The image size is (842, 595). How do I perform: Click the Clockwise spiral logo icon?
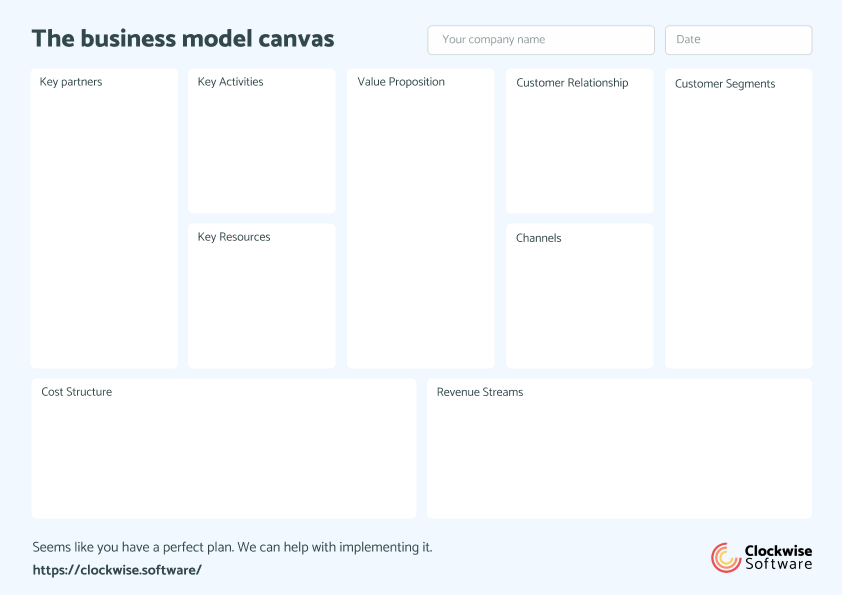721,557
